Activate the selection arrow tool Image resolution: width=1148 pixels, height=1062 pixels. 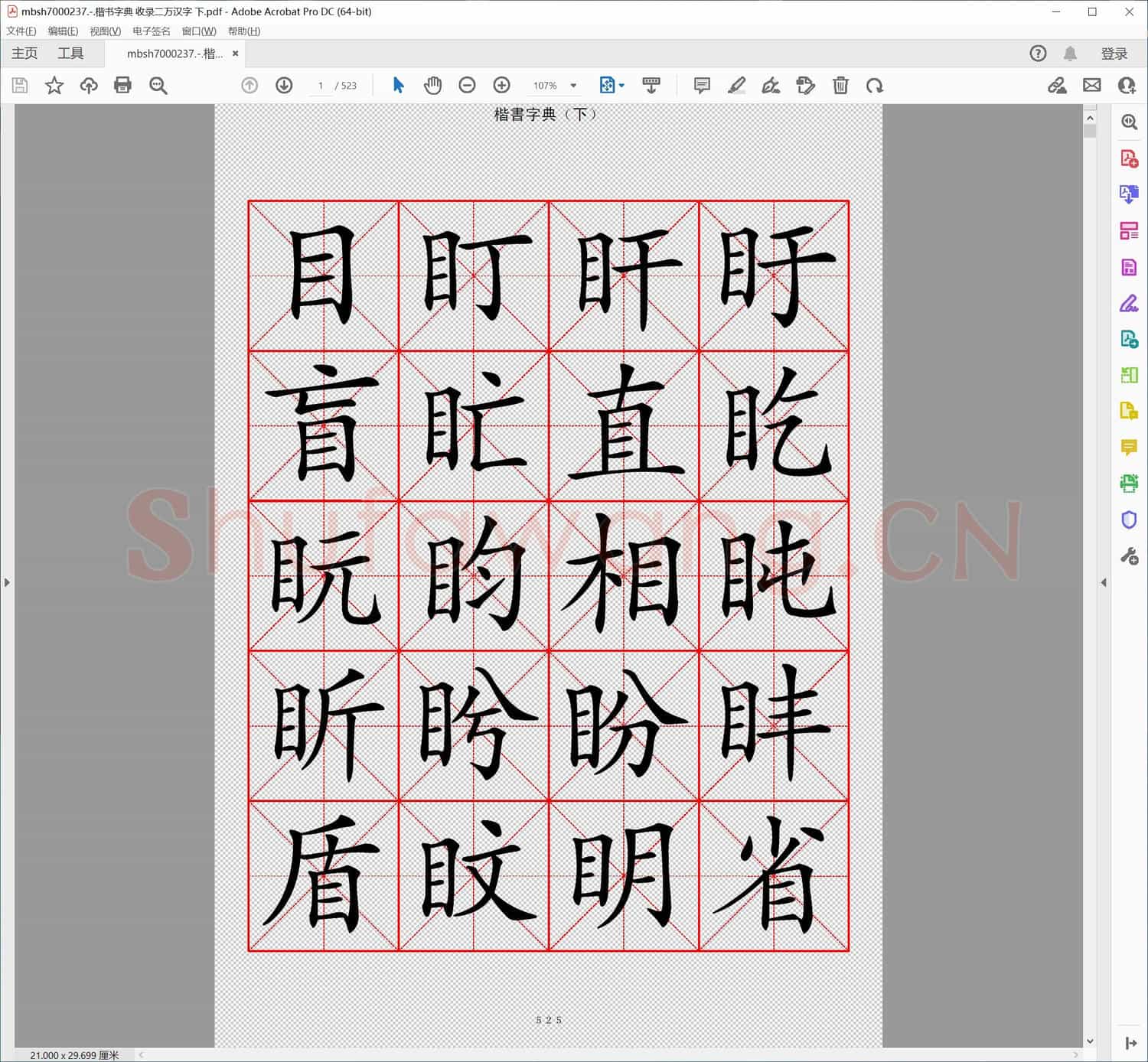point(398,85)
